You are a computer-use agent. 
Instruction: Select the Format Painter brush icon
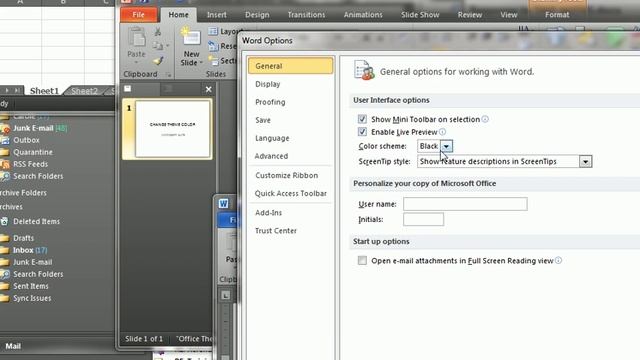coord(158,61)
